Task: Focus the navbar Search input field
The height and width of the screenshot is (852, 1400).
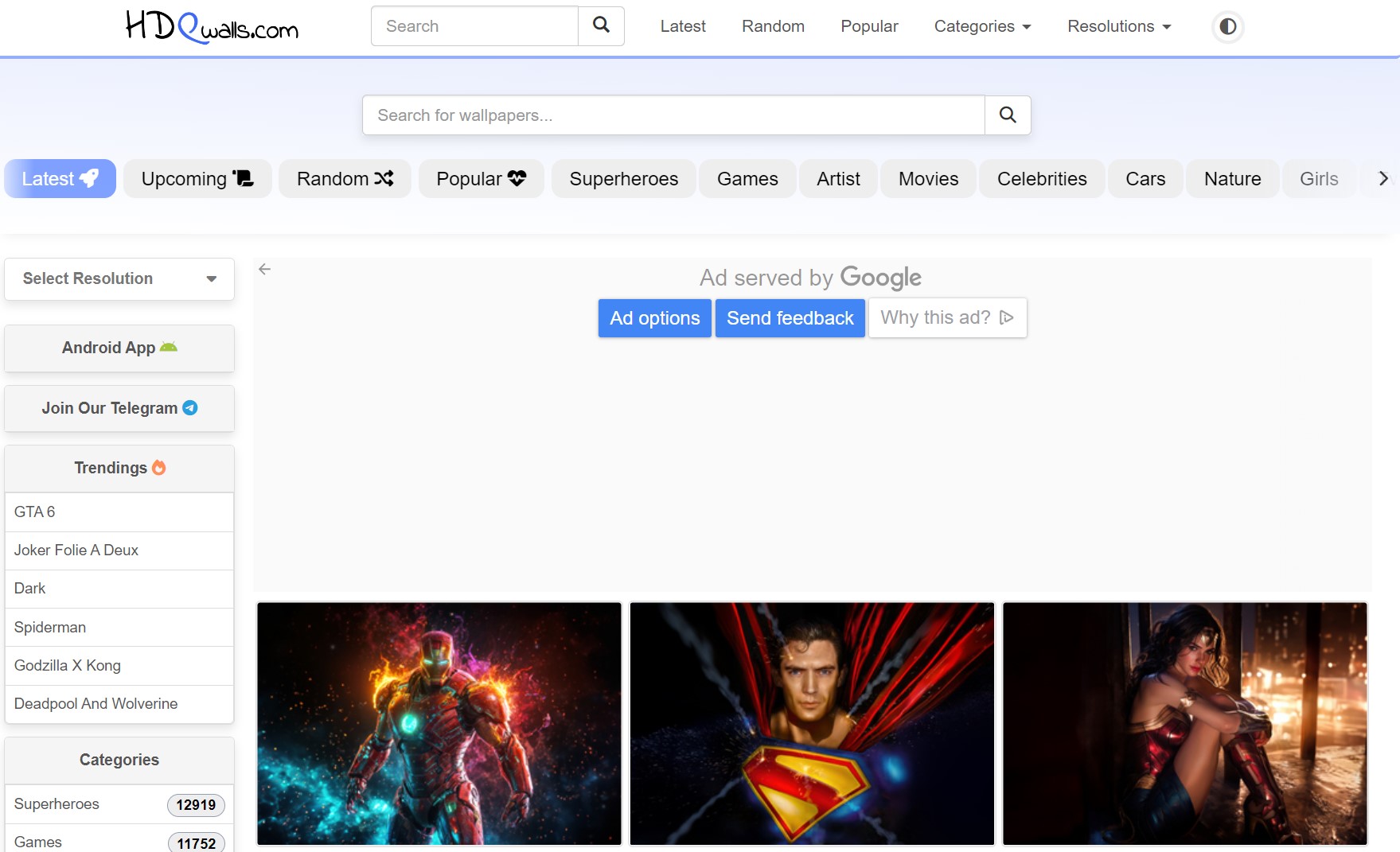Action: [x=474, y=26]
